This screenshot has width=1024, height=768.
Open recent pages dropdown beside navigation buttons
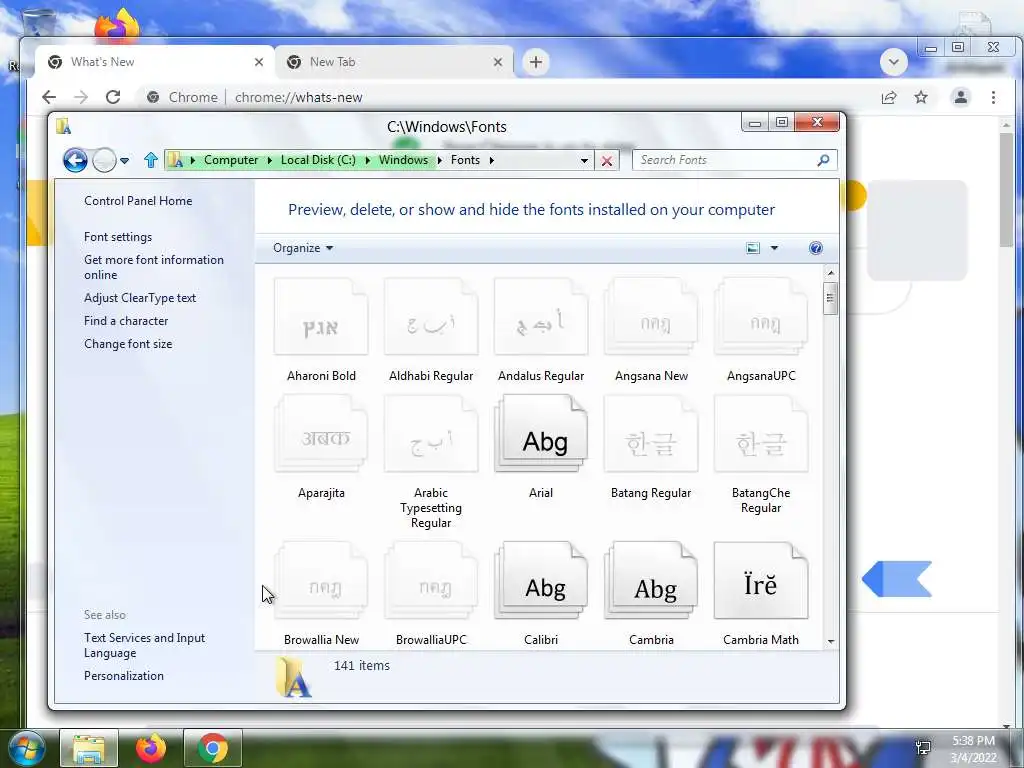[x=125, y=161]
